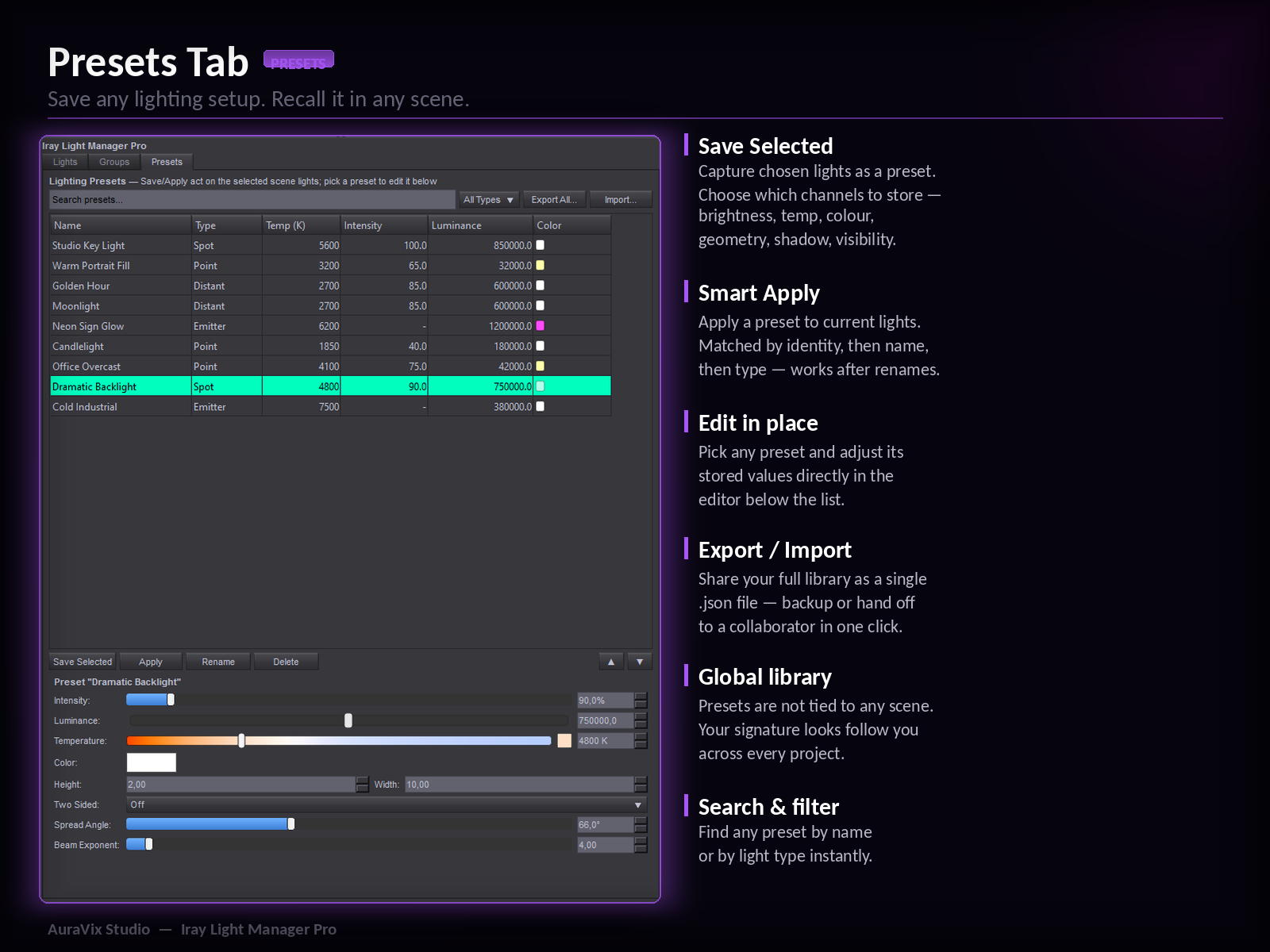Click the Search presets field
Screen dimensions: 1270x952
click(252, 200)
